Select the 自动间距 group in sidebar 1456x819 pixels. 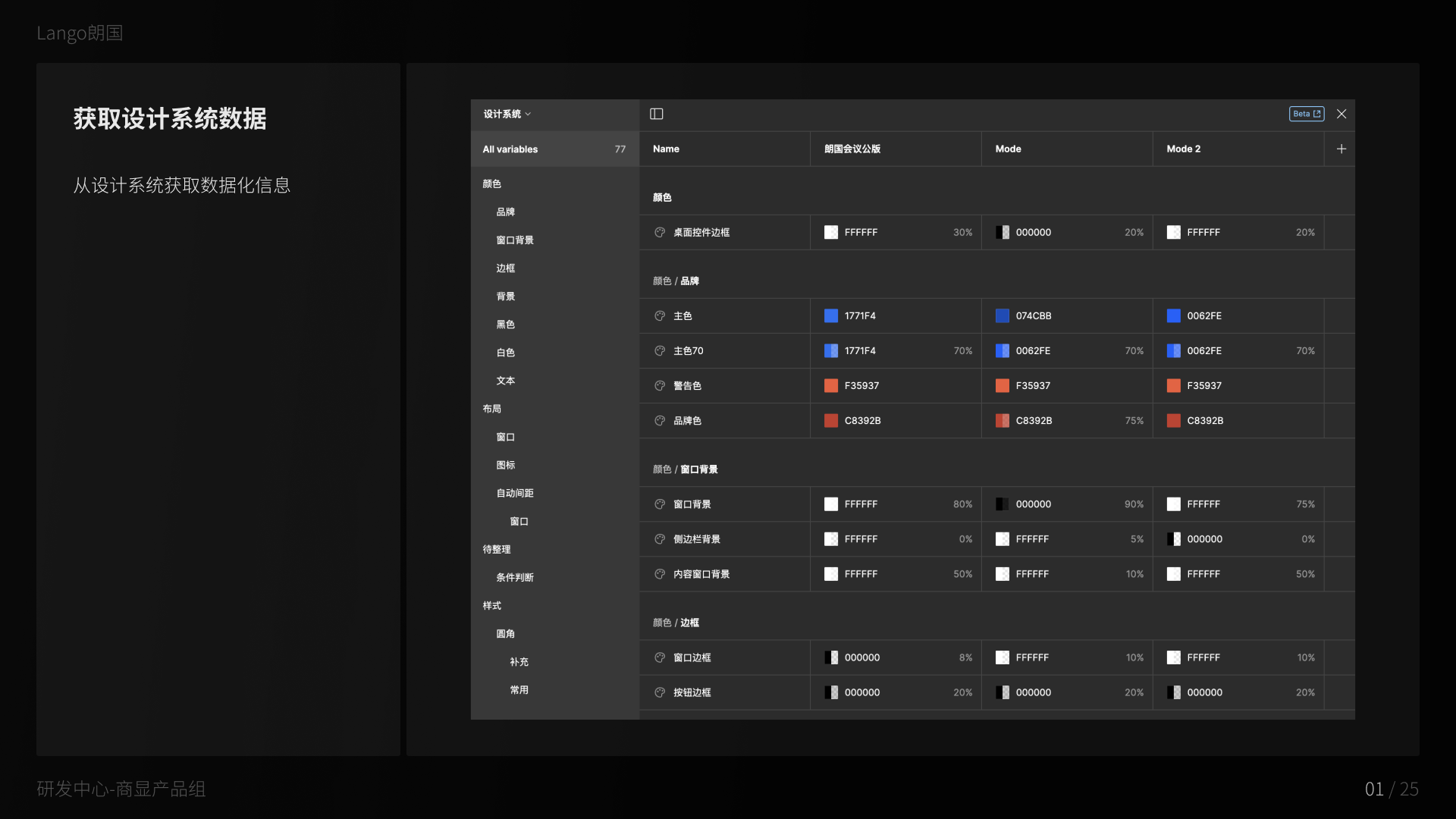point(515,493)
